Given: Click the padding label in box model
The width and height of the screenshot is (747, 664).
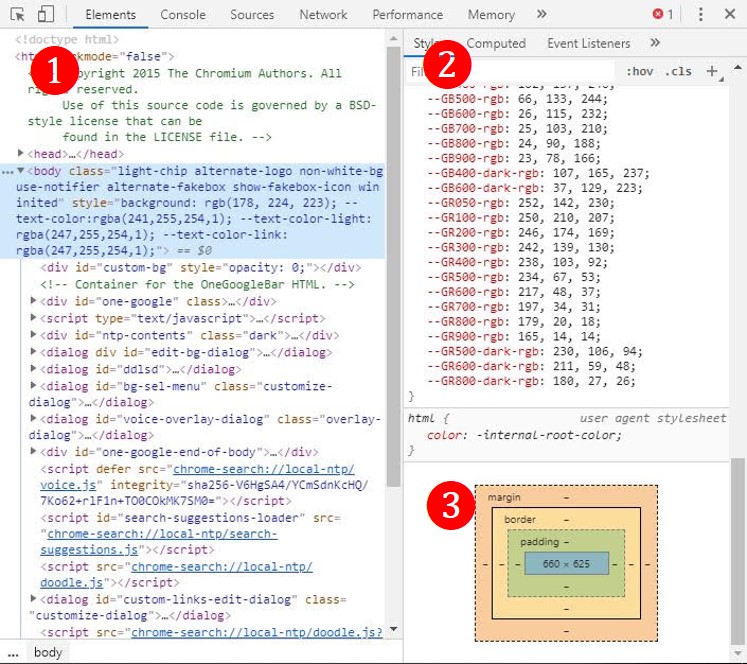Looking at the screenshot, I should pyautogui.click(x=539, y=542).
